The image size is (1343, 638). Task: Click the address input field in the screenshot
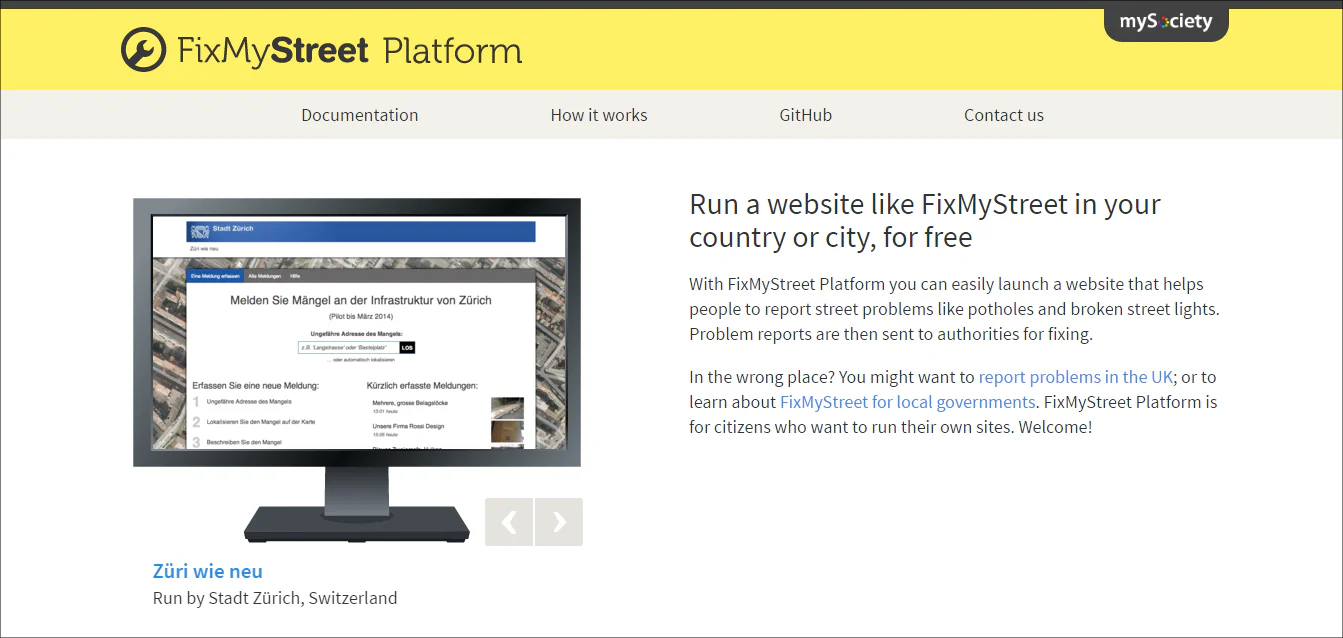coord(347,347)
